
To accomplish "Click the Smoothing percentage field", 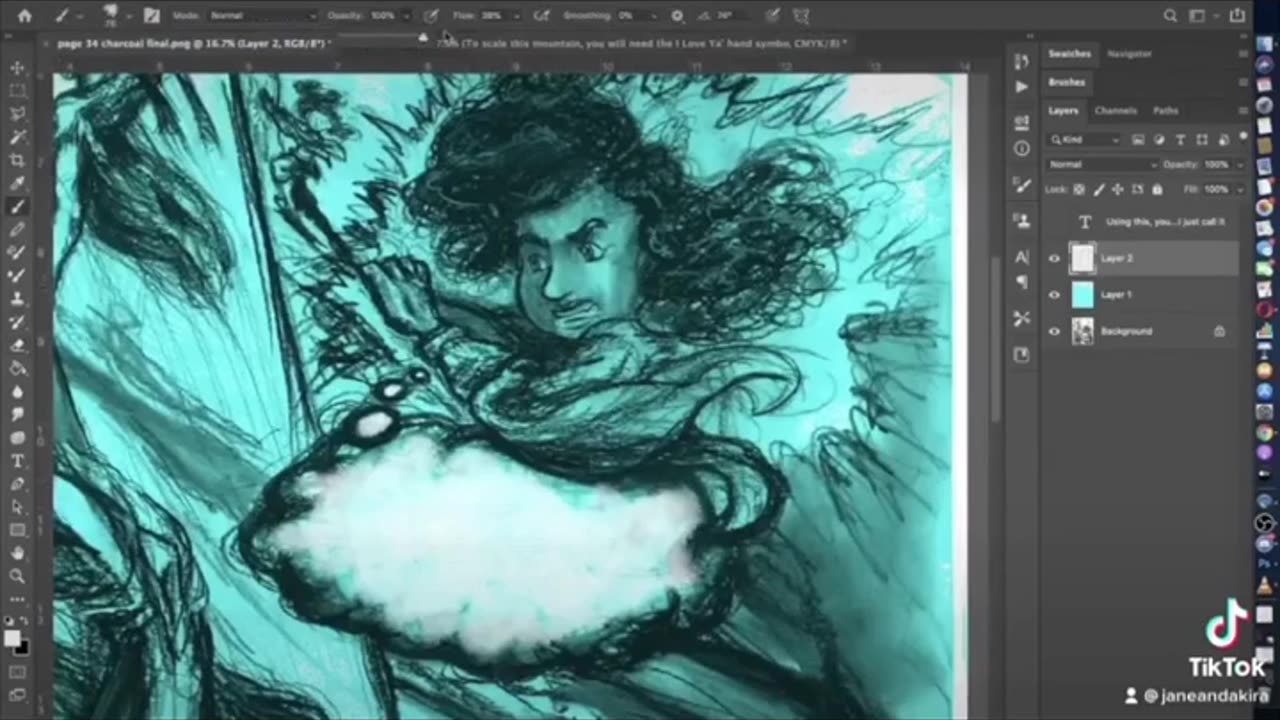I will coord(626,16).
